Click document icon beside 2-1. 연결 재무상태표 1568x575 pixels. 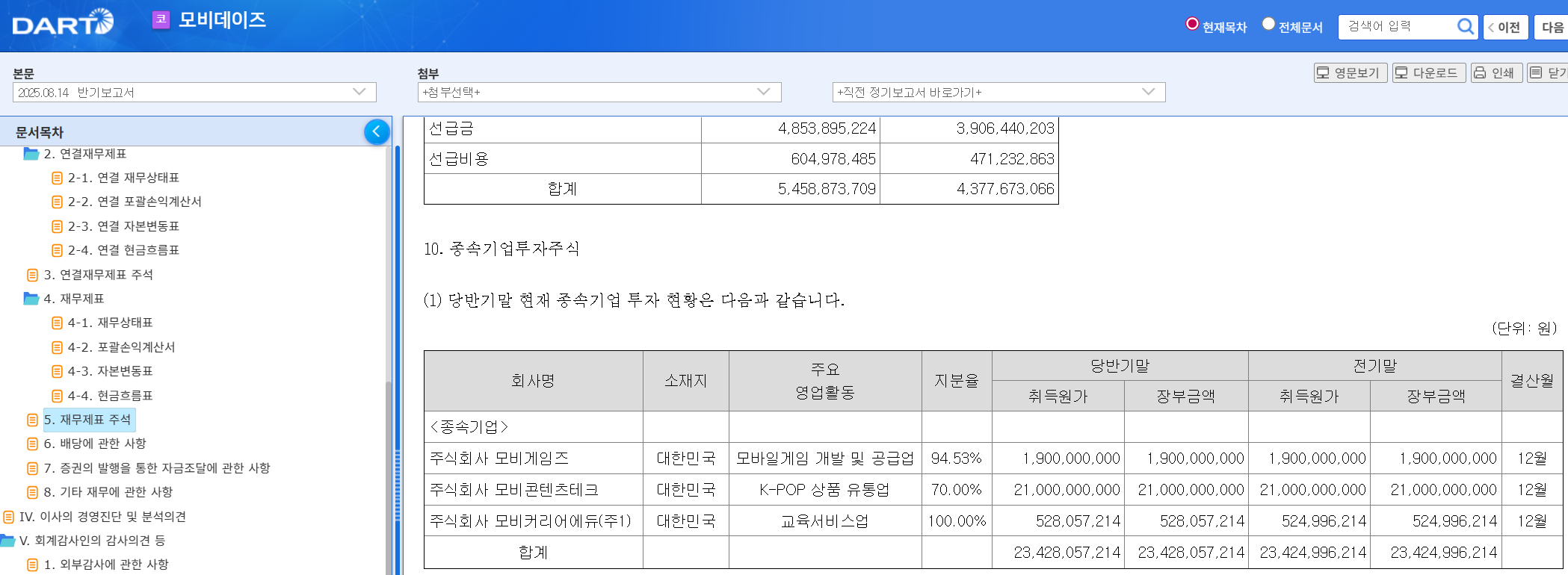pyautogui.click(x=57, y=178)
